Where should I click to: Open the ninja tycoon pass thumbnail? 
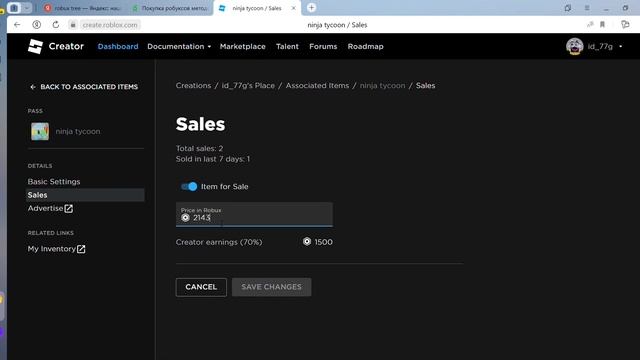pyautogui.click(x=40, y=131)
